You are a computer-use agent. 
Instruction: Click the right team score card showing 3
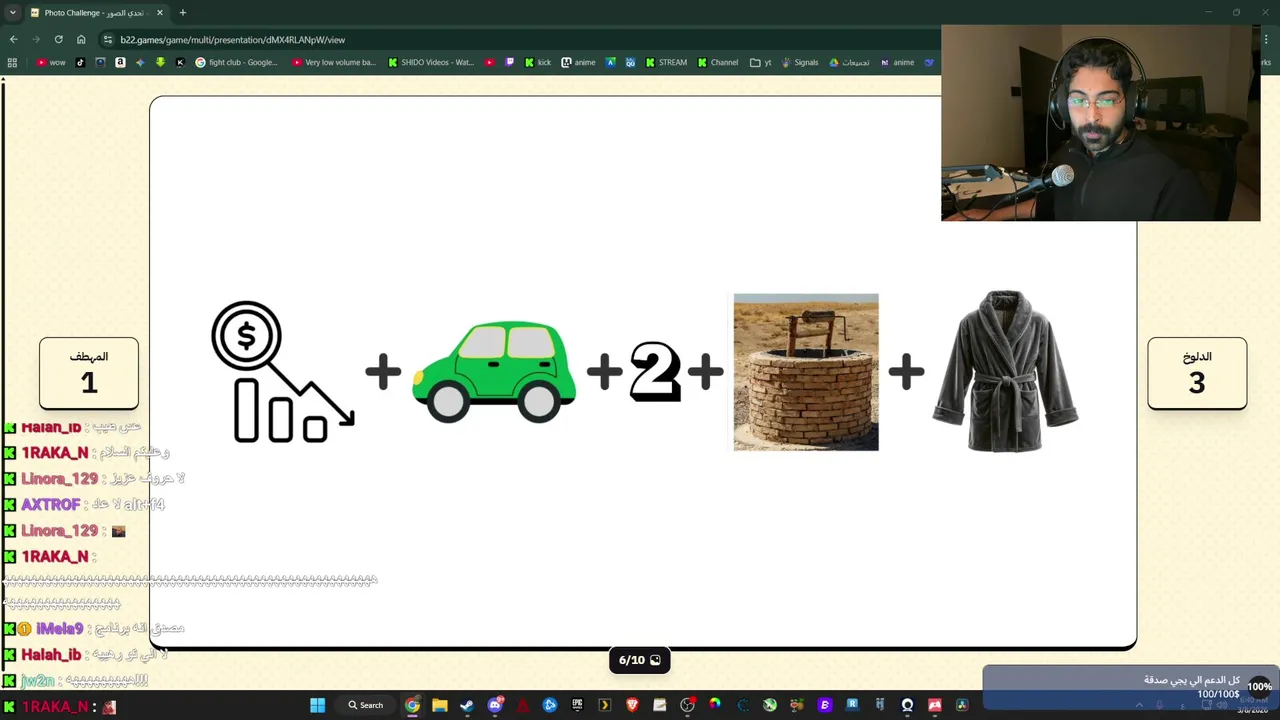[x=1197, y=373]
